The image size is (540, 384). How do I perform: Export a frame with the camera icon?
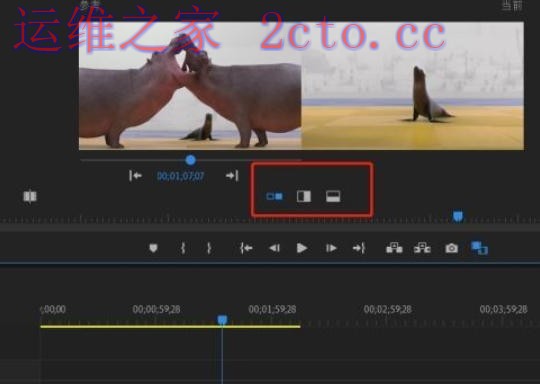click(x=451, y=248)
